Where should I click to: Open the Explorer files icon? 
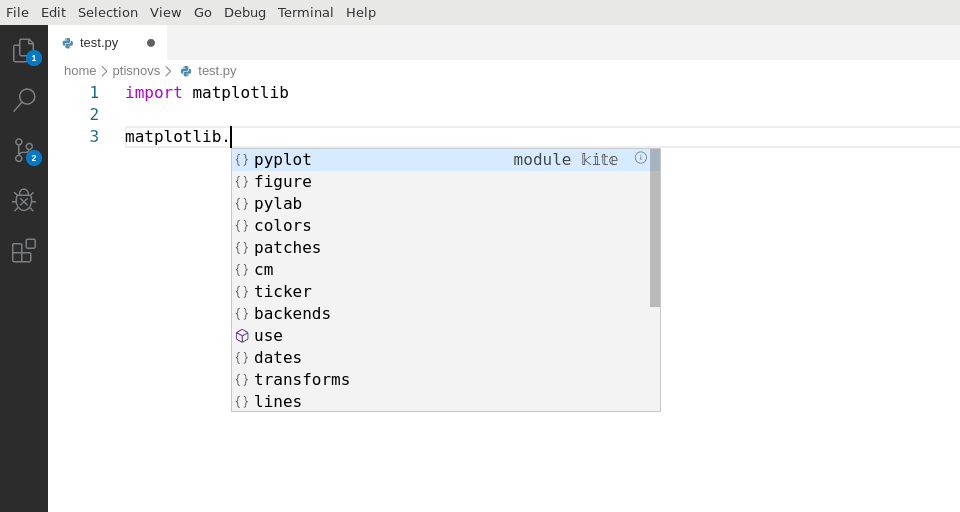[x=24, y=50]
